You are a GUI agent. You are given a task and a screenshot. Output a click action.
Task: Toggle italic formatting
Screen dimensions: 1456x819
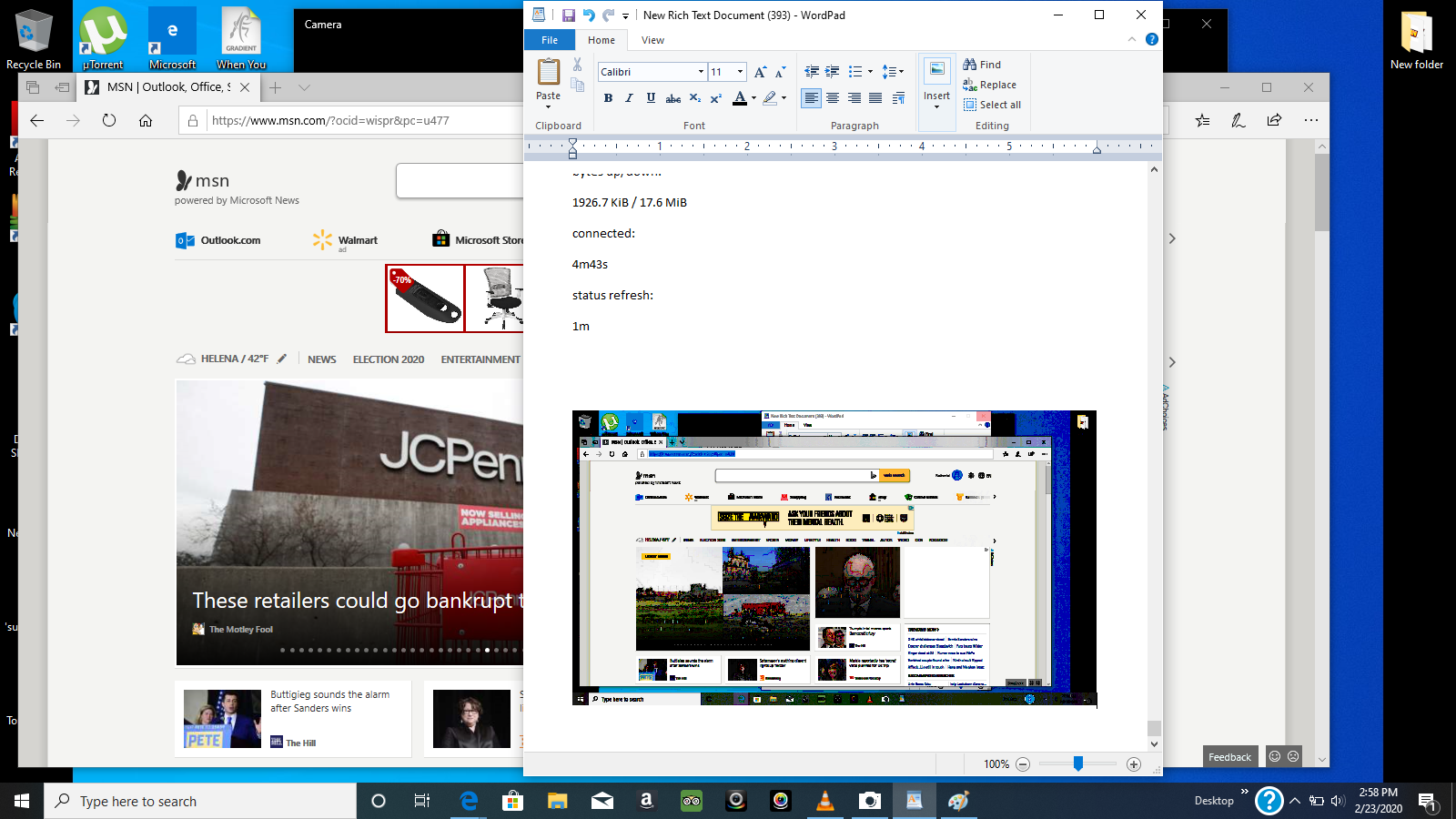tap(629, 98)
